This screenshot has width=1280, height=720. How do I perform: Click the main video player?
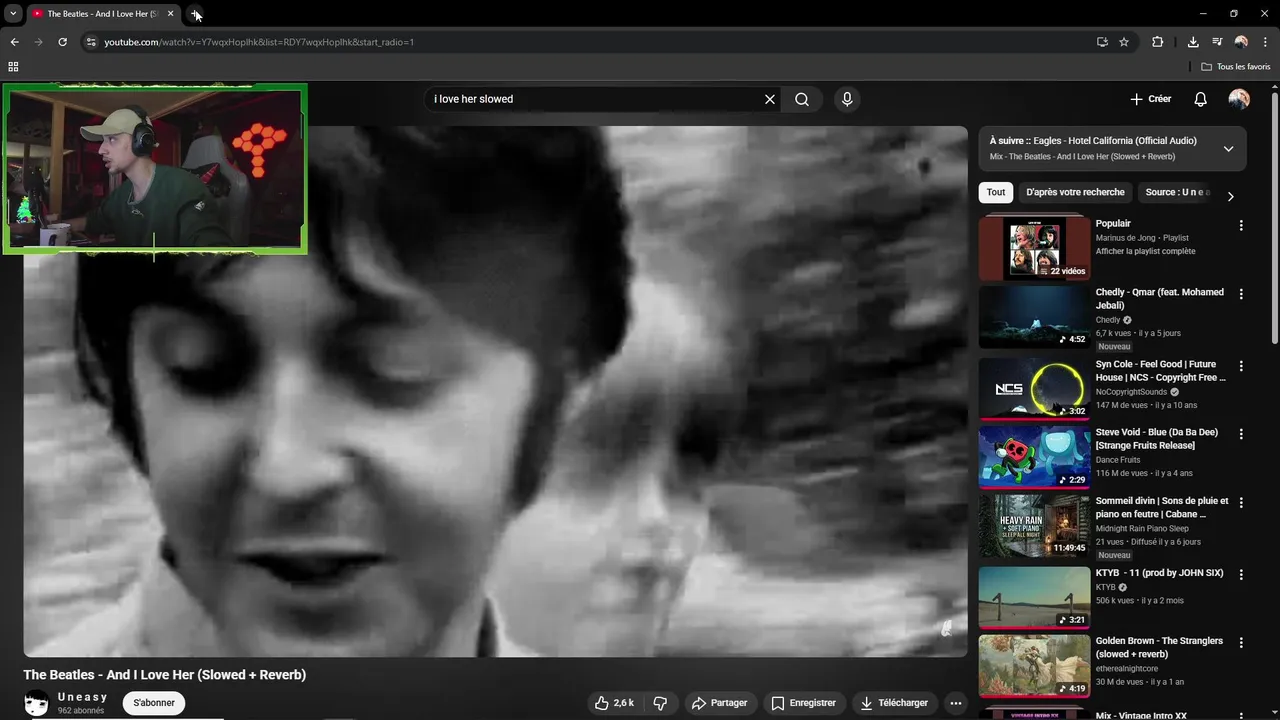pyautogui.click(x=496, y=392)
